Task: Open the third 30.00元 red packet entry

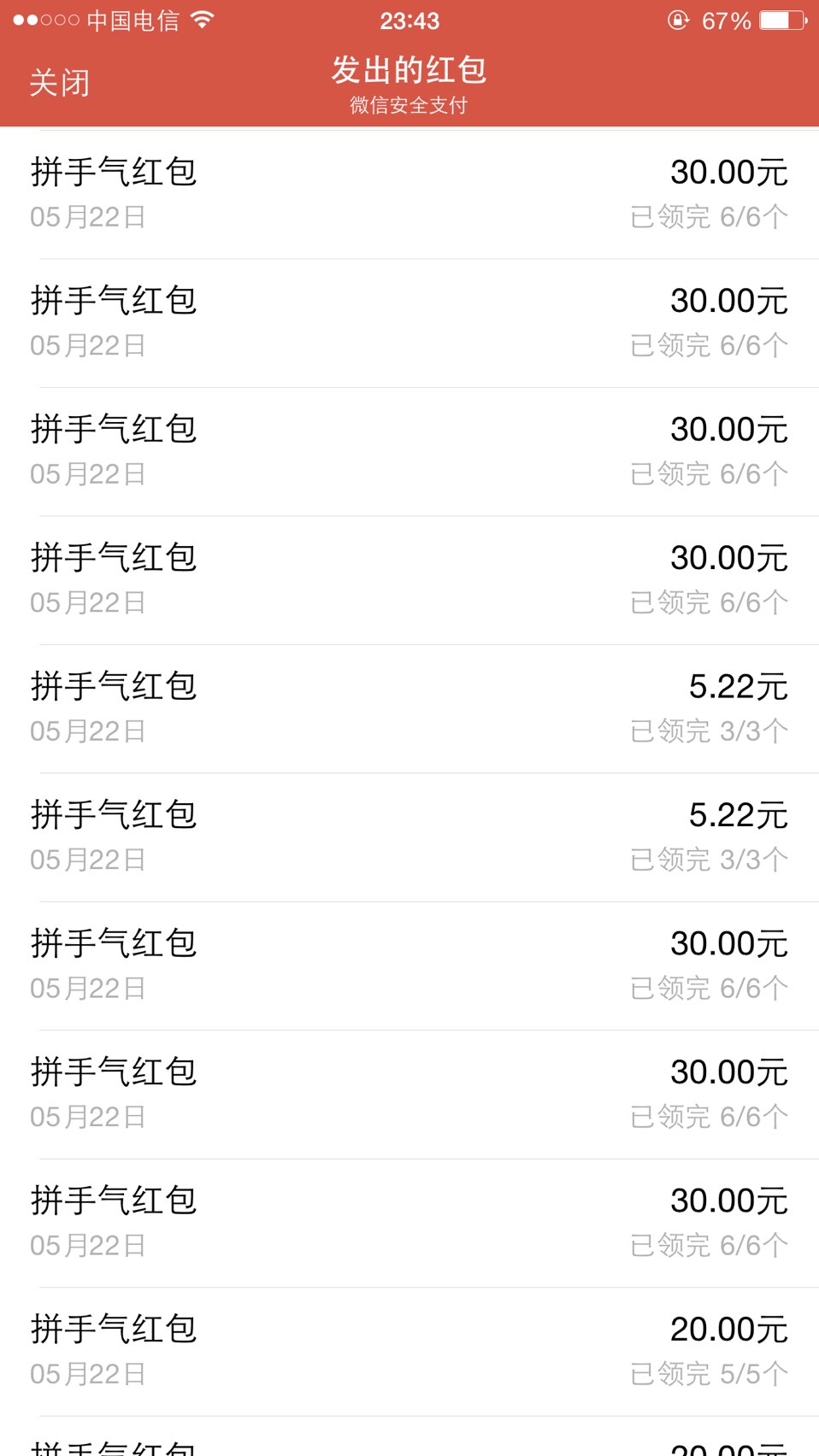Action: point(409,450)
